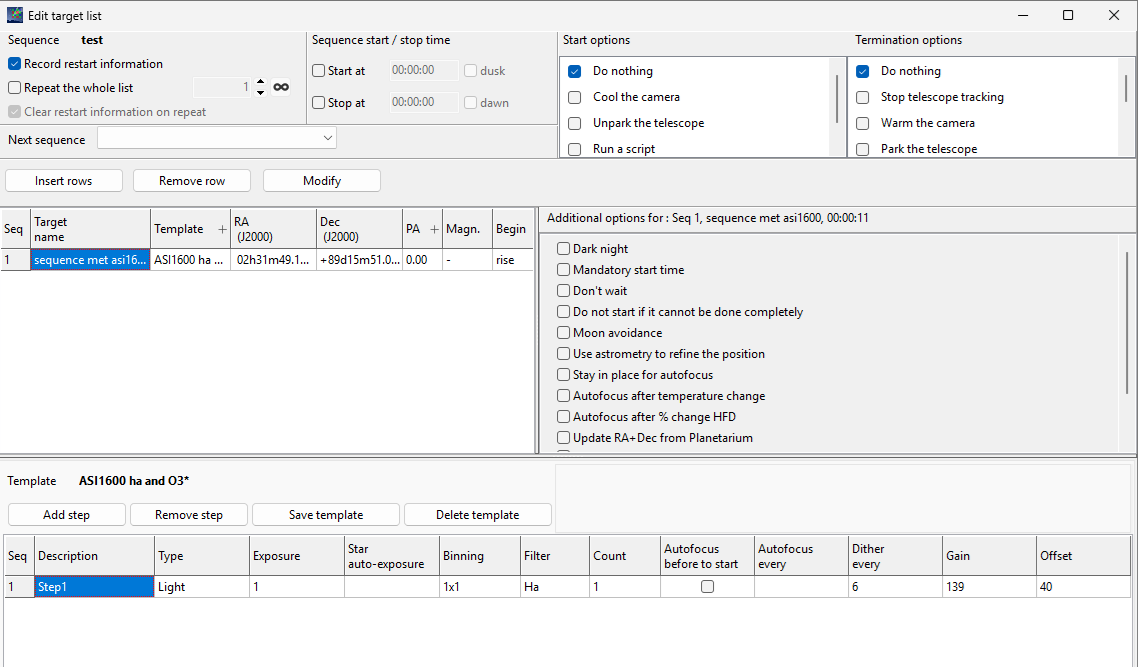Click the Target name column header

(x=90, y=229)
